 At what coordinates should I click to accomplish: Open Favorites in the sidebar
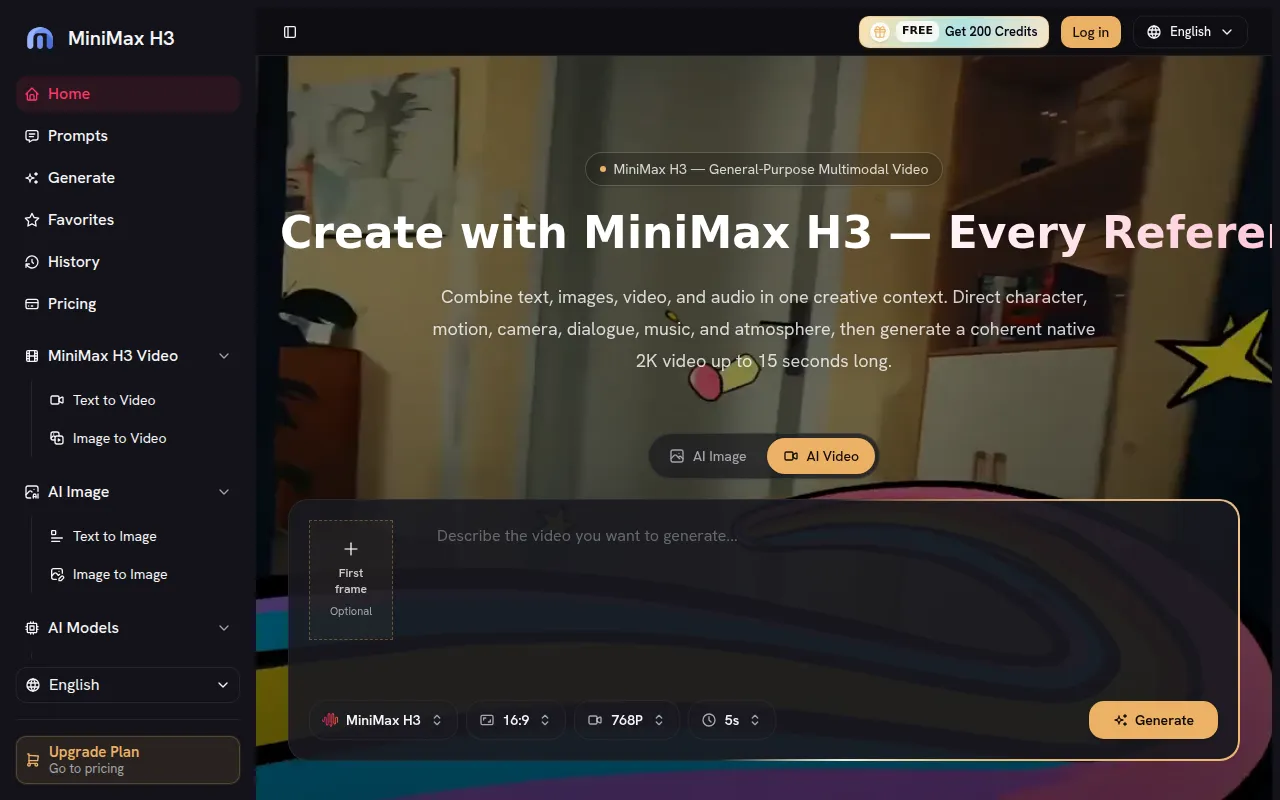click(x=128, y=220)
